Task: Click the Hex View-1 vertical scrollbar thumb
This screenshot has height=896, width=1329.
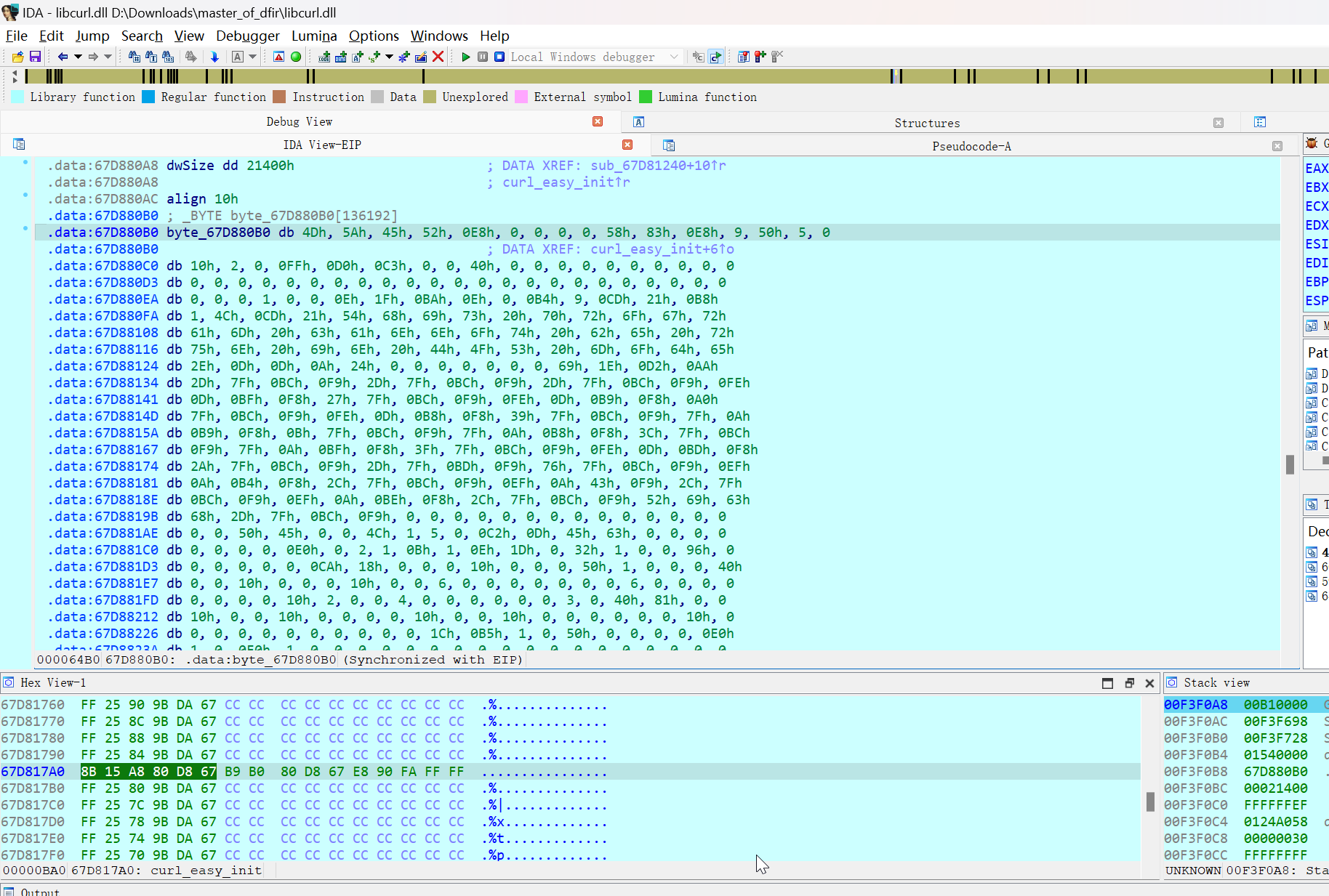Action: click(x=1150, y=802)
